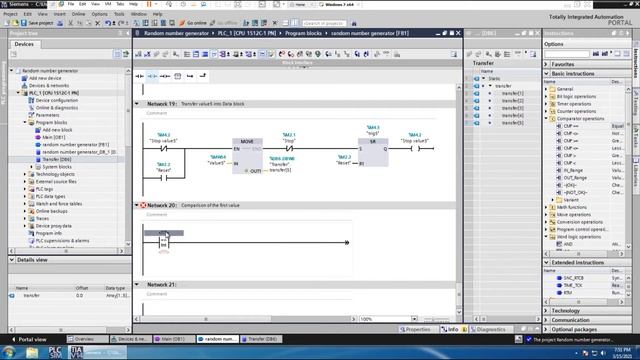The height and width of the screenshot is (360, 640).
Task: Open the Window menu
Action: point(139,14)
